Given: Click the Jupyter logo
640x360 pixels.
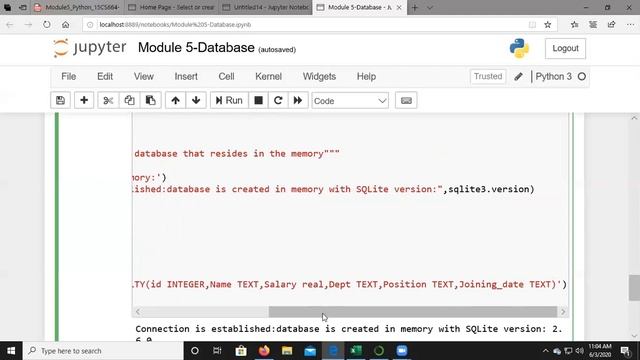Looking at the screenshot, I should click(x=90, y=48).
